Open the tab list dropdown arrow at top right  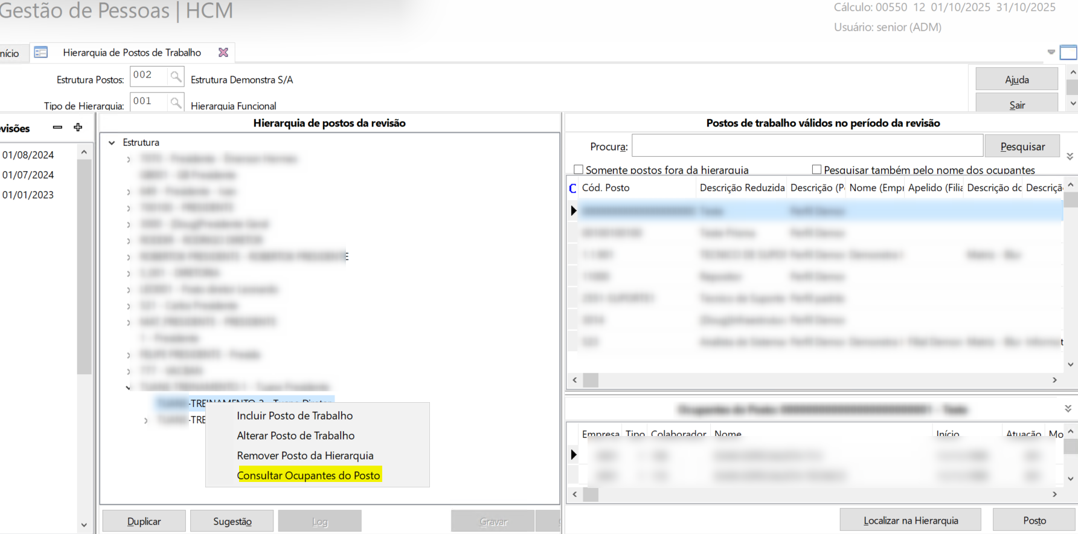[1051, 53]
